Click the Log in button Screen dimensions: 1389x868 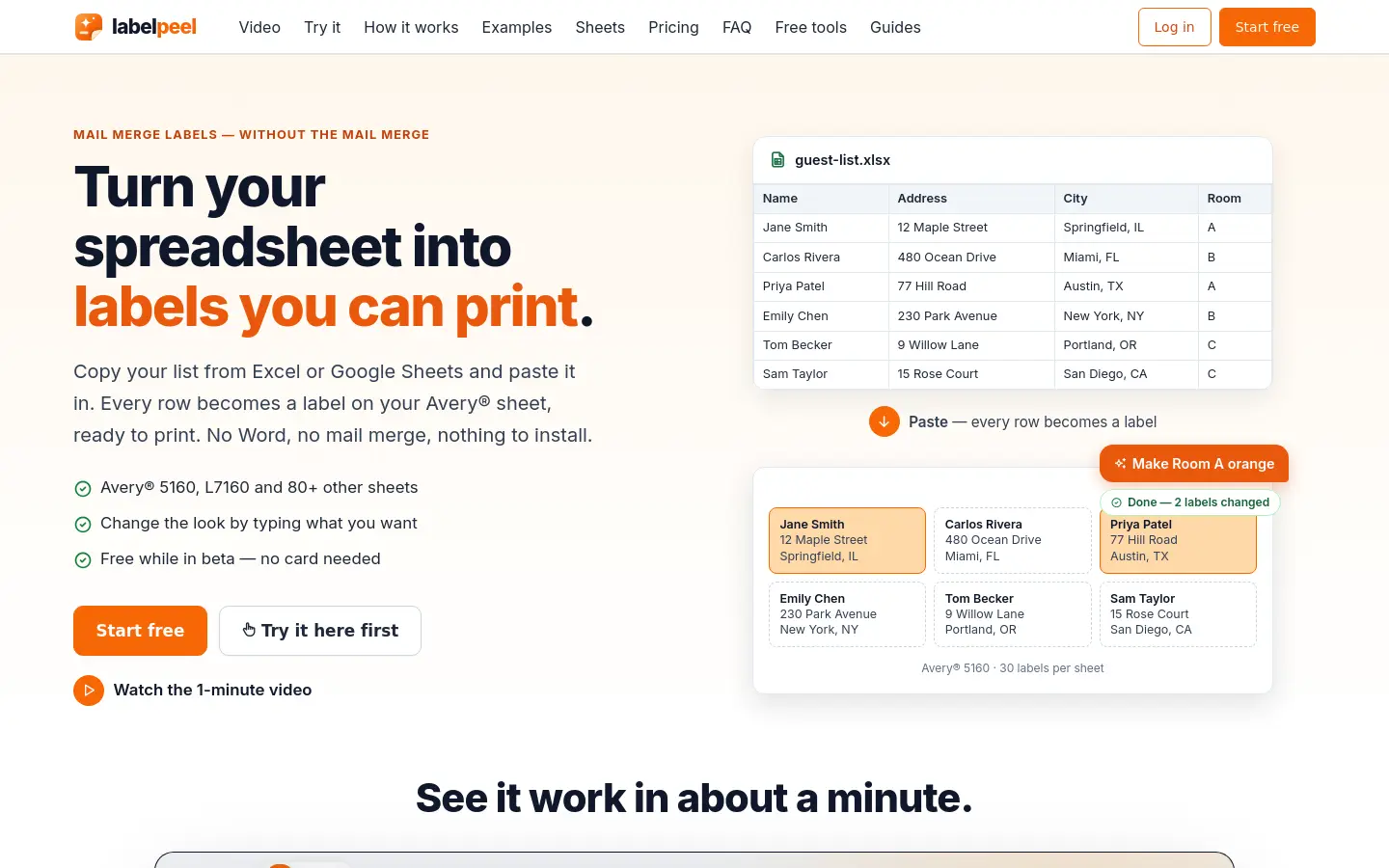1174,27
